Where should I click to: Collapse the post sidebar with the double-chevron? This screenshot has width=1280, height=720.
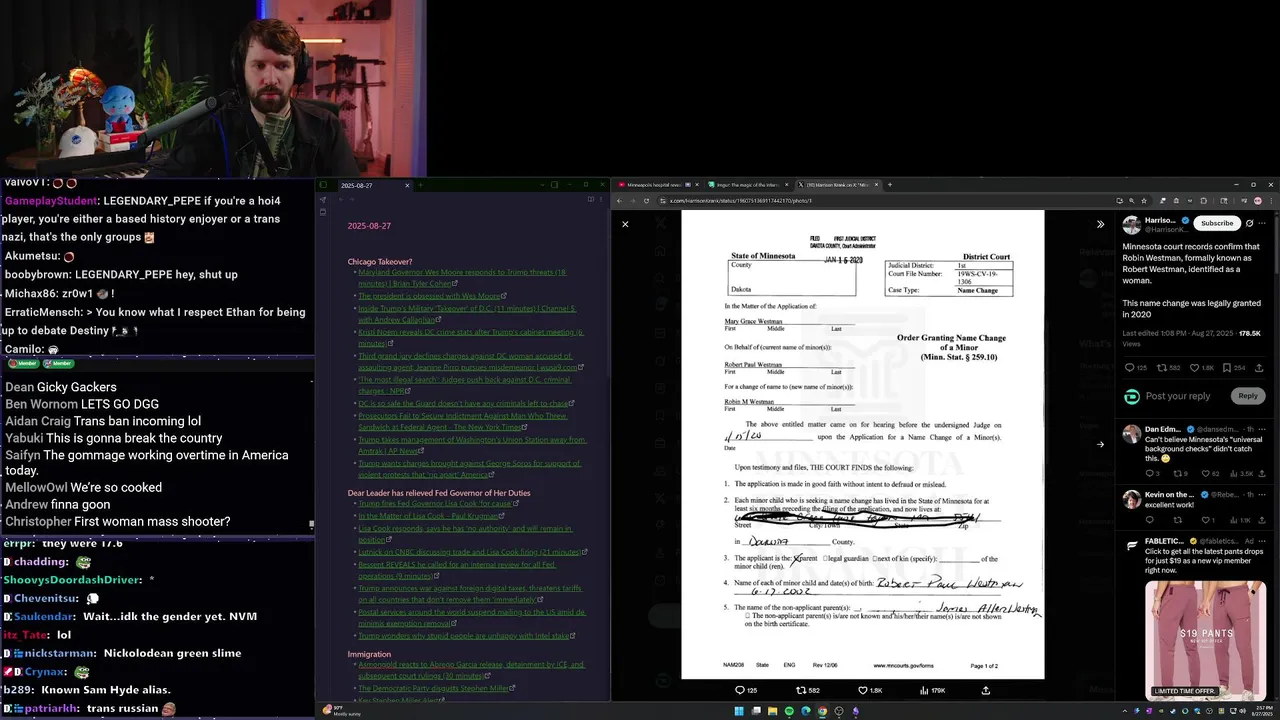(1100, 224)
